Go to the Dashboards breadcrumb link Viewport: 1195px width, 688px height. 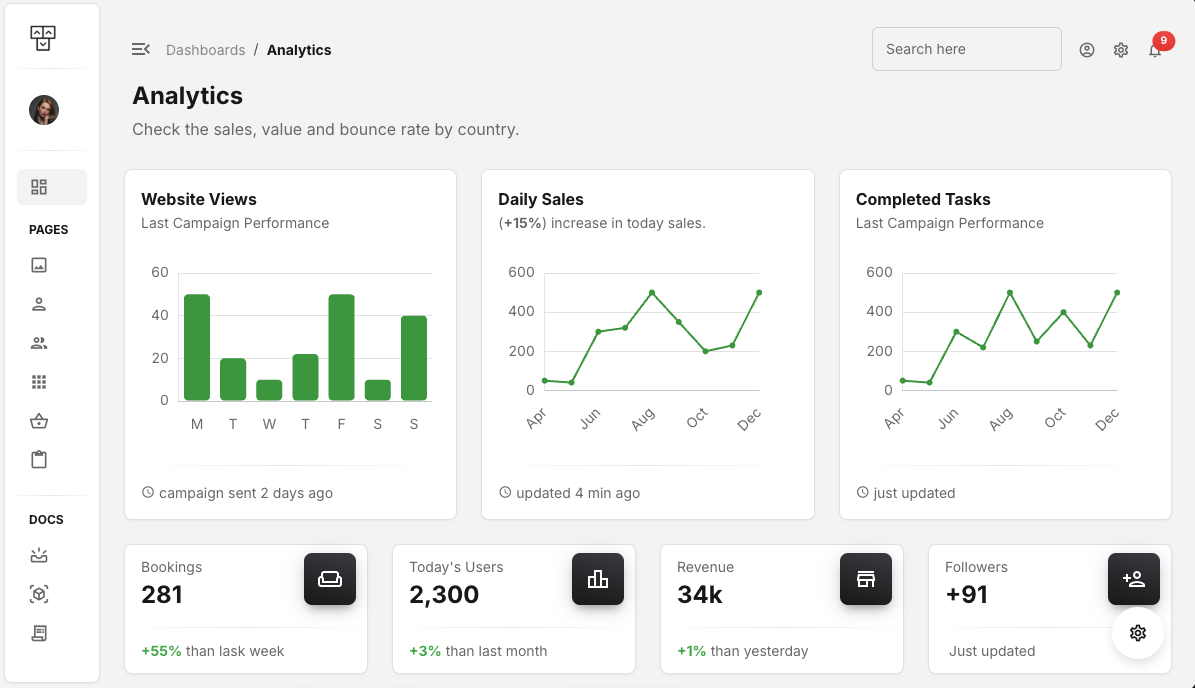206,50
